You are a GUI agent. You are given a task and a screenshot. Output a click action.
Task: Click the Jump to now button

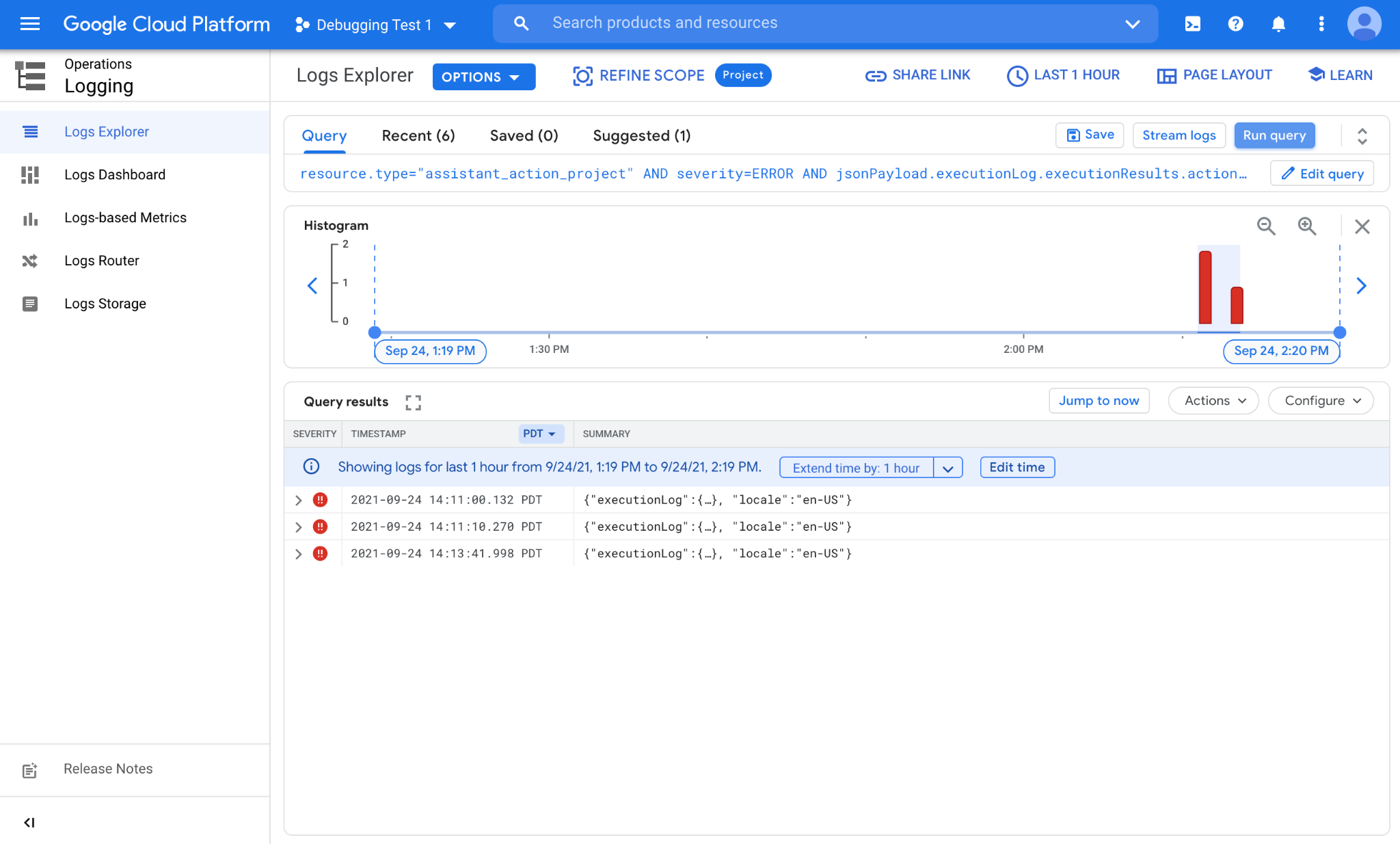pos(1099,401)
